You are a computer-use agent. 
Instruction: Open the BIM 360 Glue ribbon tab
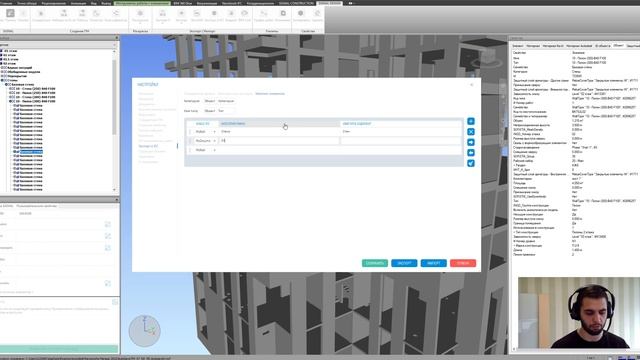[182, 3]
